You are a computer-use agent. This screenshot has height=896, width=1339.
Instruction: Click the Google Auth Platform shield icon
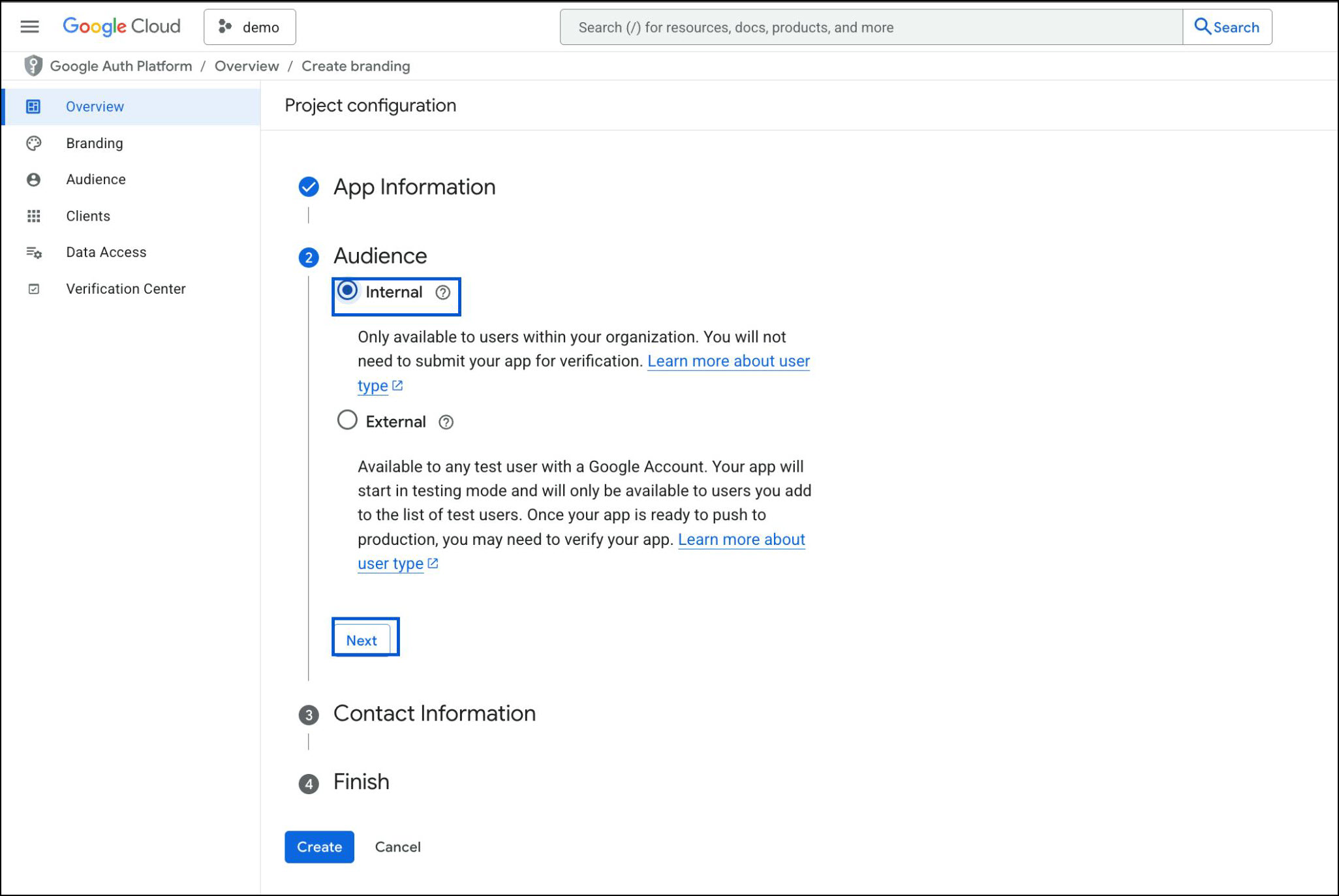(x=33, y=66)
